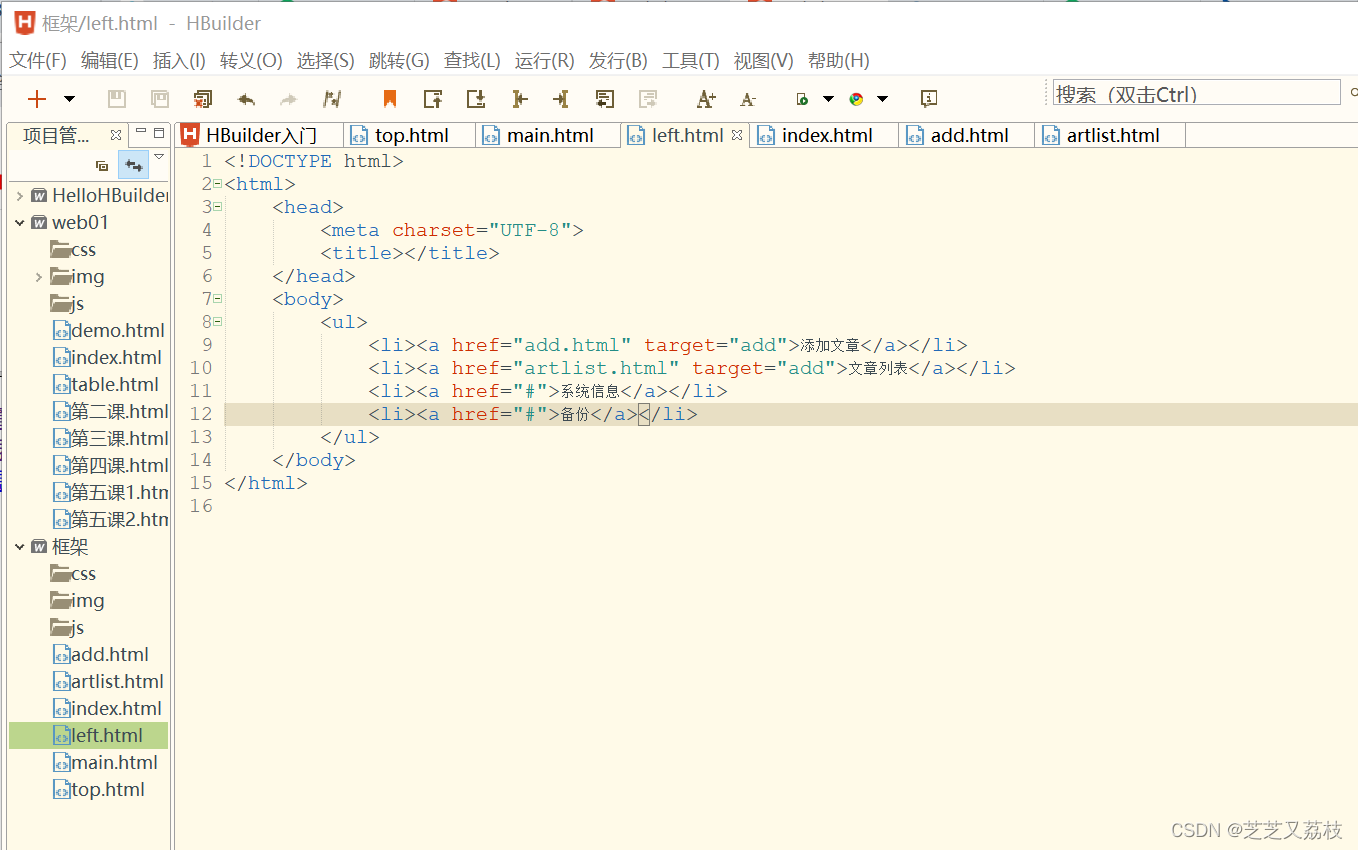This screenshot has height=850, width=1358.
Task: Switch to the add.html editor tab
Action: (968, 135)
